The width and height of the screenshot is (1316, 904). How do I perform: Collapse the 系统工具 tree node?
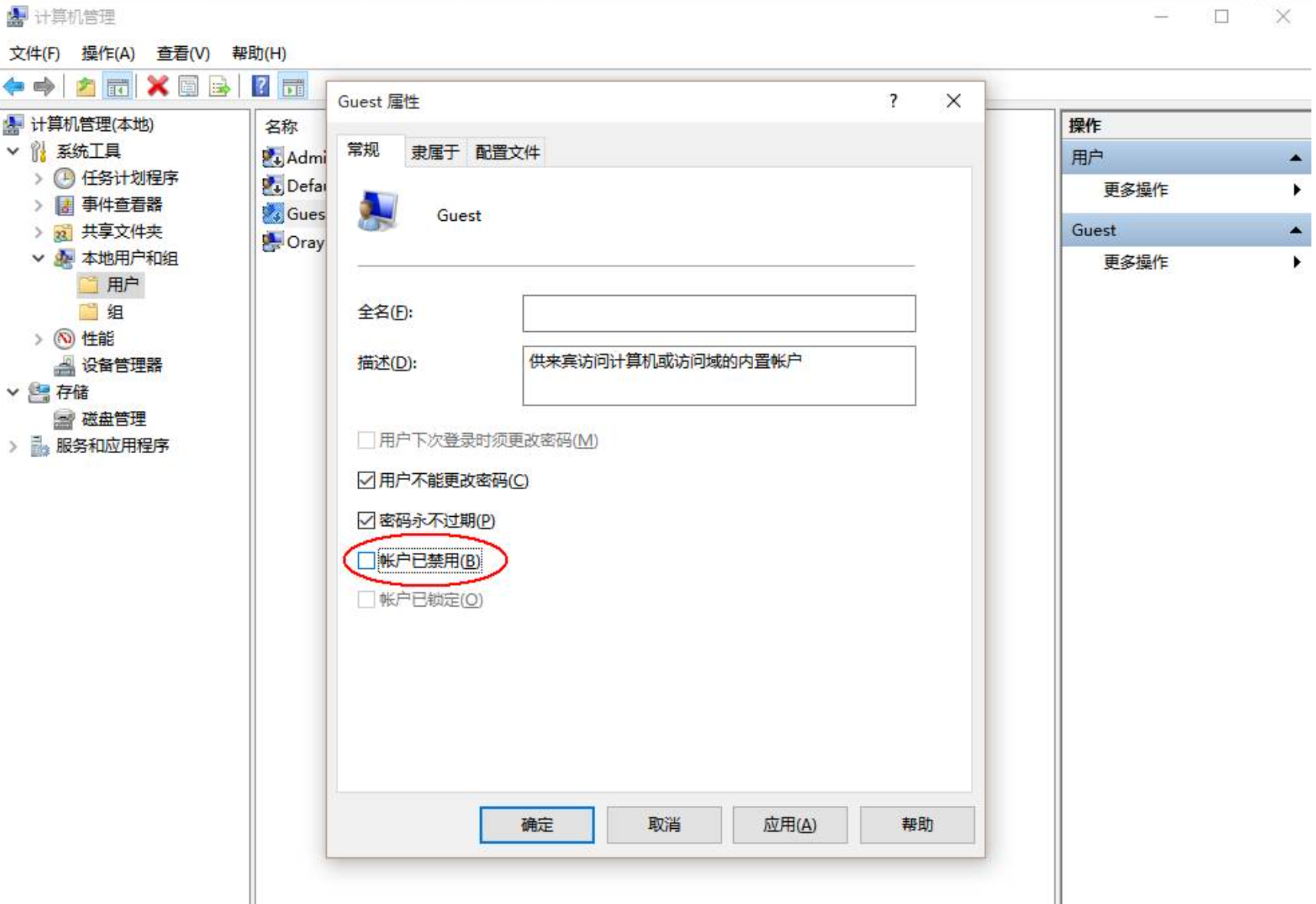pyautogui.click(x=13, y=151)
